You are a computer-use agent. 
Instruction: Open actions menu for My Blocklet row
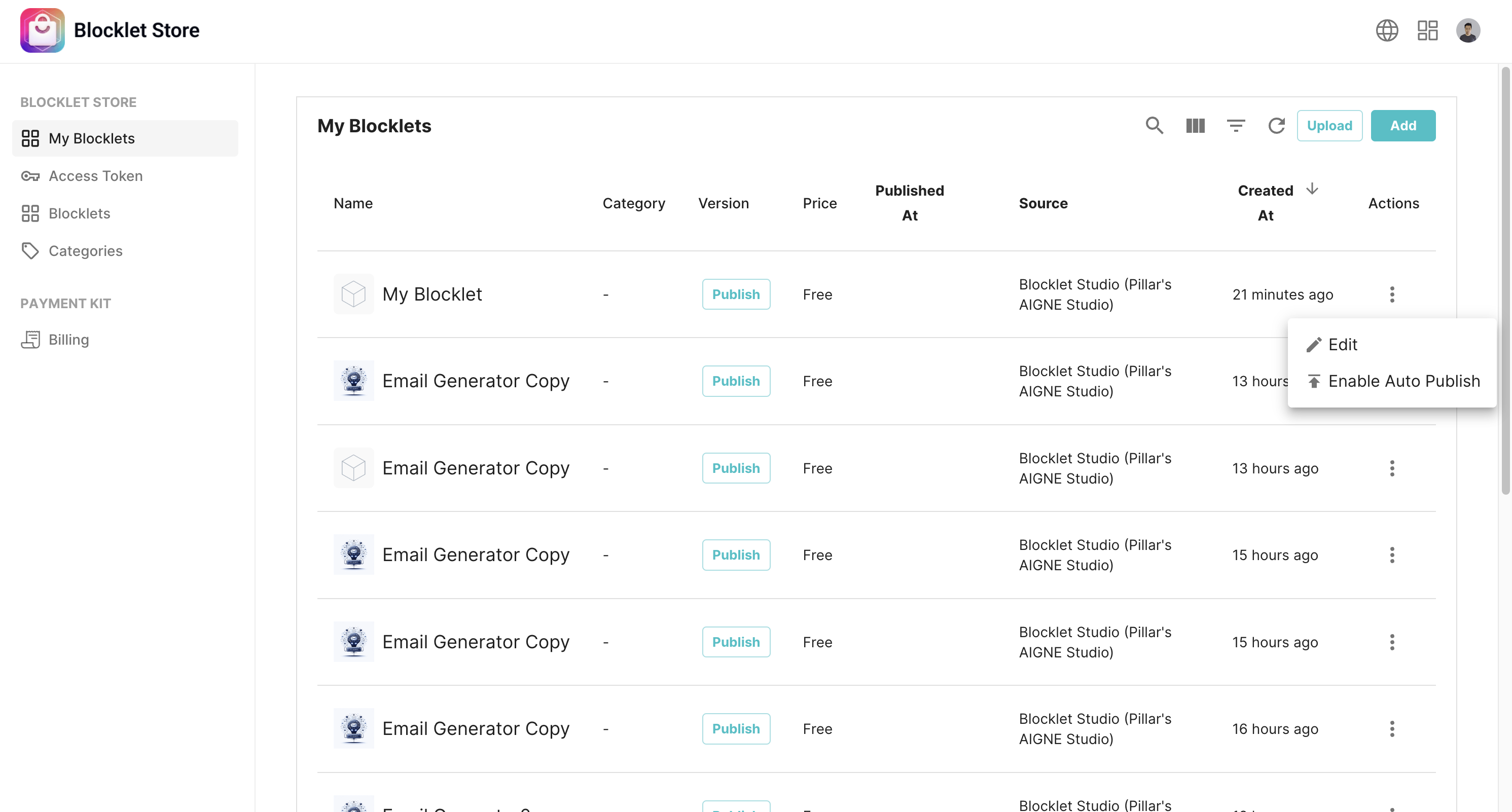point(1392,294)
